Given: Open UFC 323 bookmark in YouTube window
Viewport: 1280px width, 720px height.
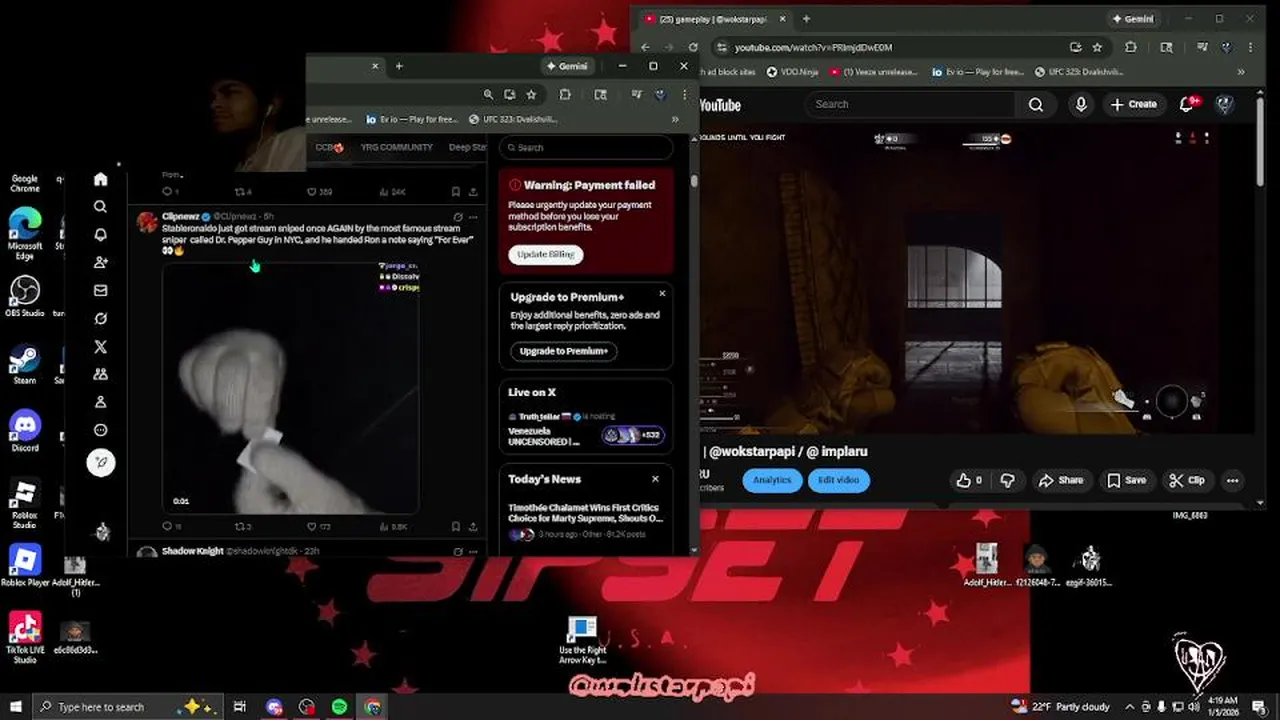Looking at the screenshot, I should point(1079,72).
